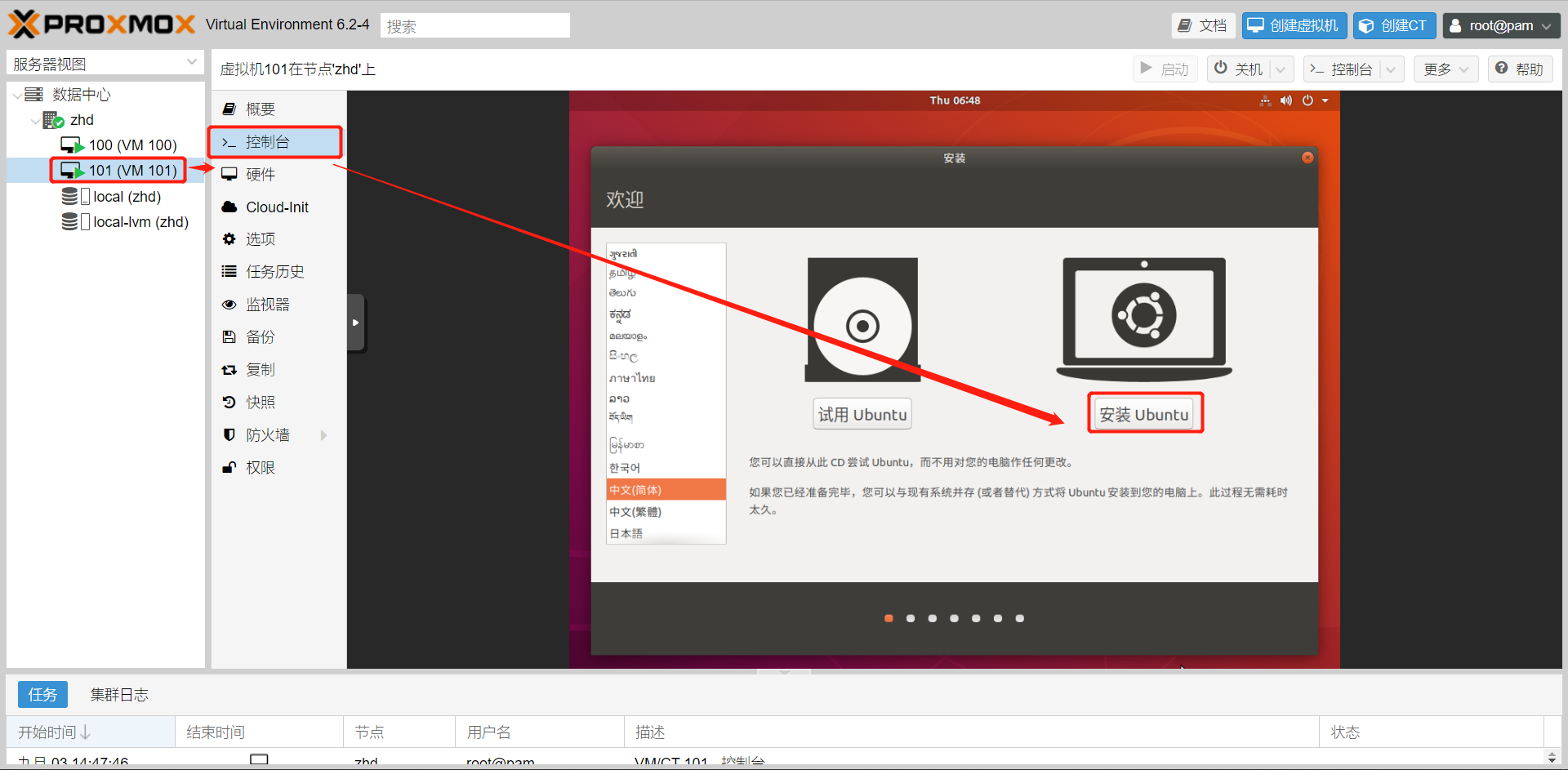Click the Help (帮助) button
Screen dimensions: 1568x770
pos(1521,69)
